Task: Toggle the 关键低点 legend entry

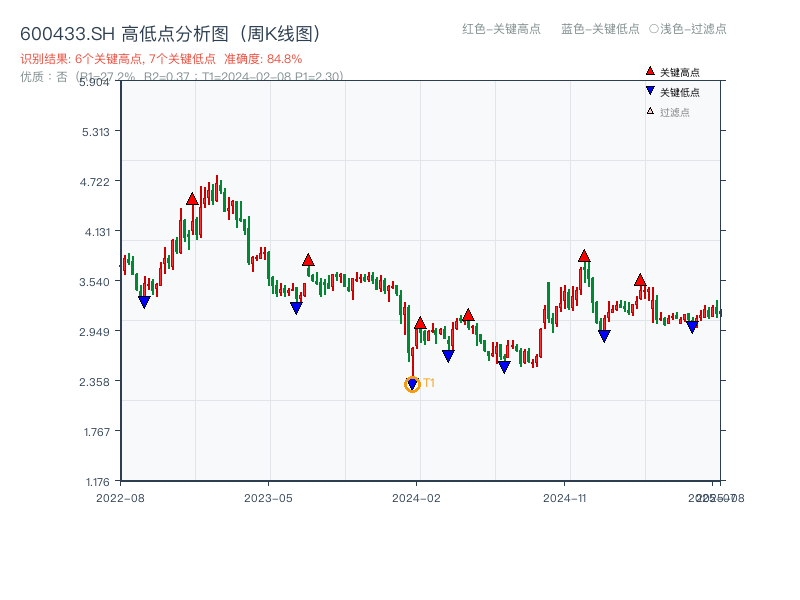Action: coord(680,92)
